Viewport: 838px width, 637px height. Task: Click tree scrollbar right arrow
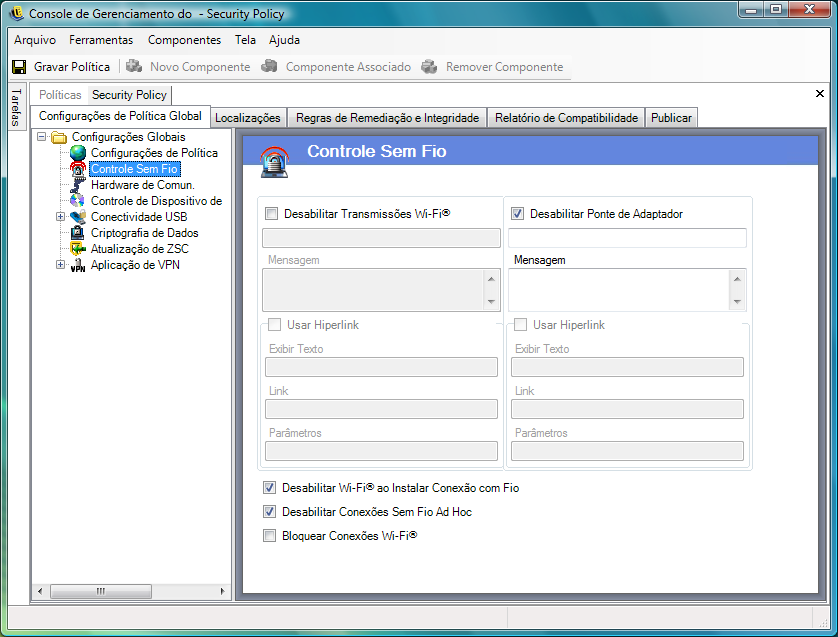222,591
